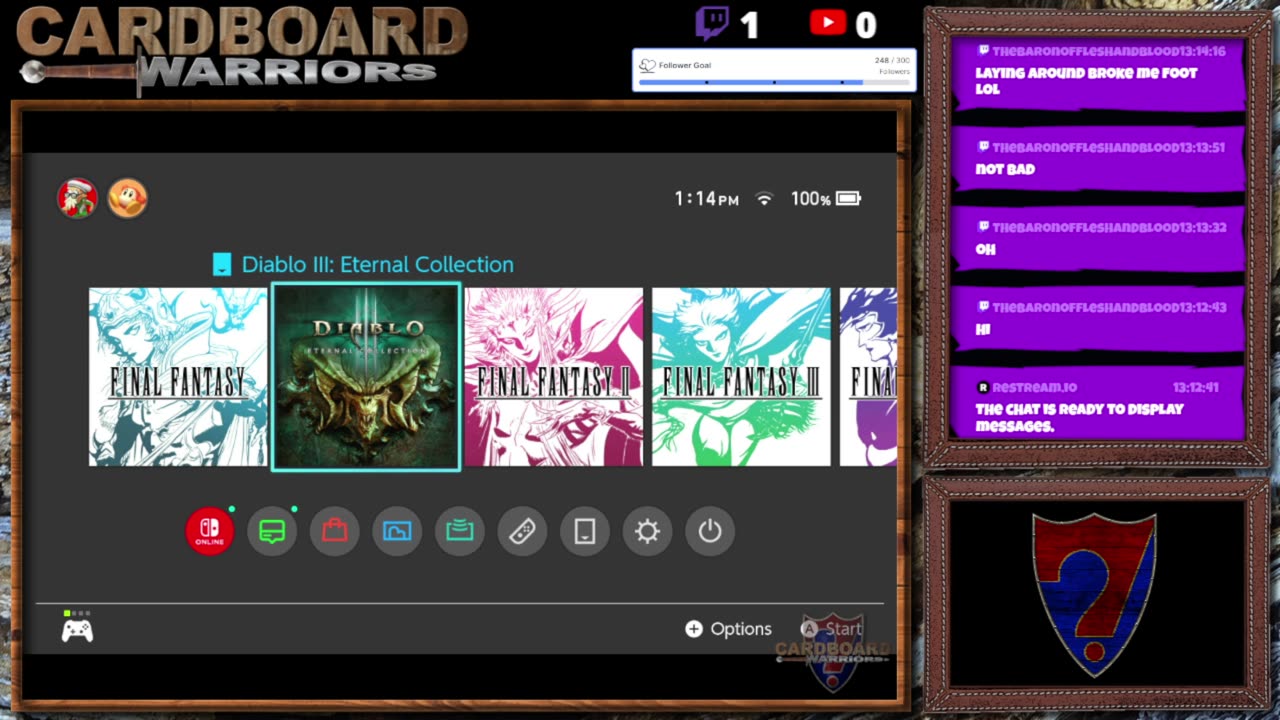
Task: Click the Options plus button
Action: coord(729,629)
